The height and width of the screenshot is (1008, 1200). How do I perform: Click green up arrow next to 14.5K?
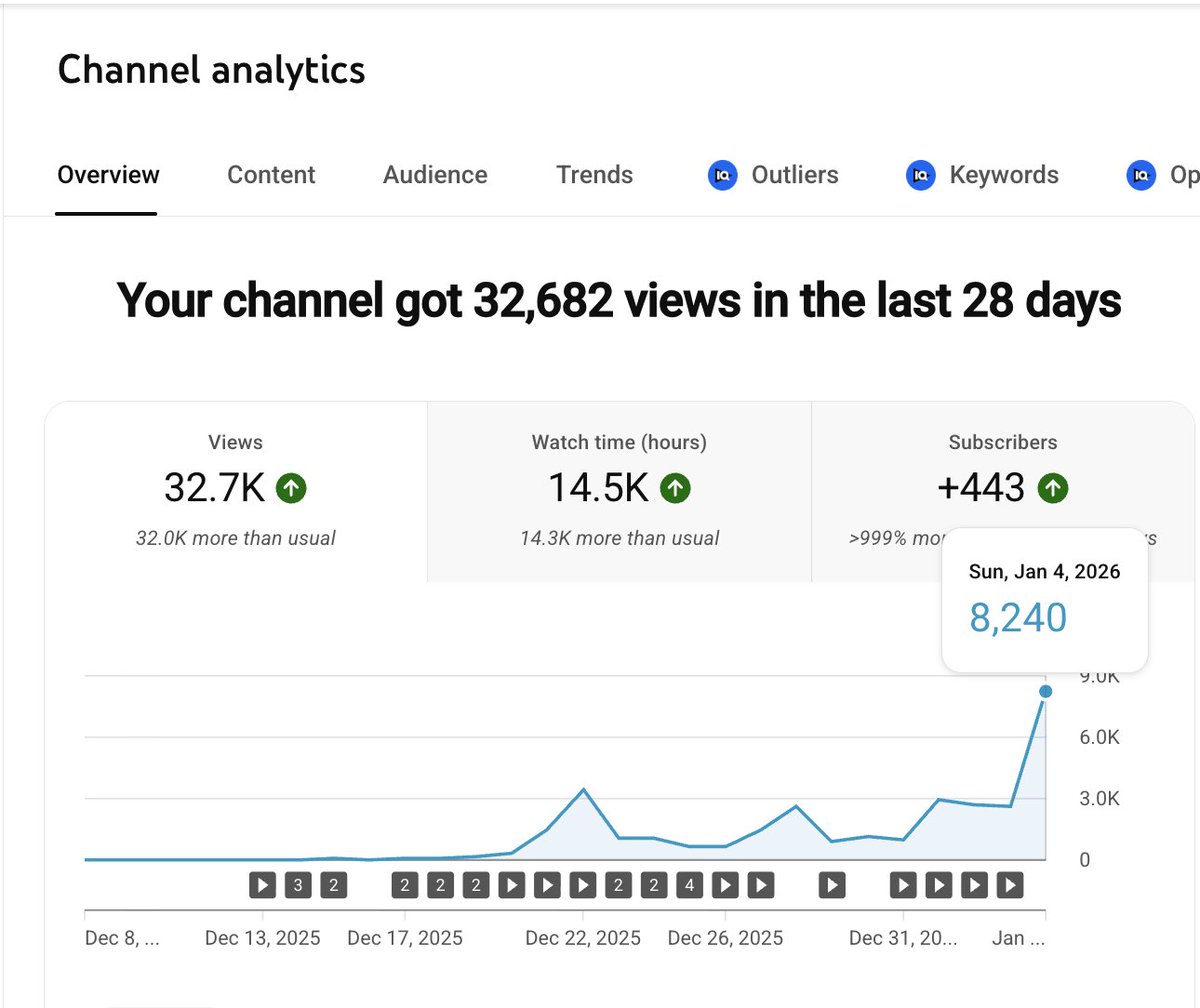tap(675, 489)
